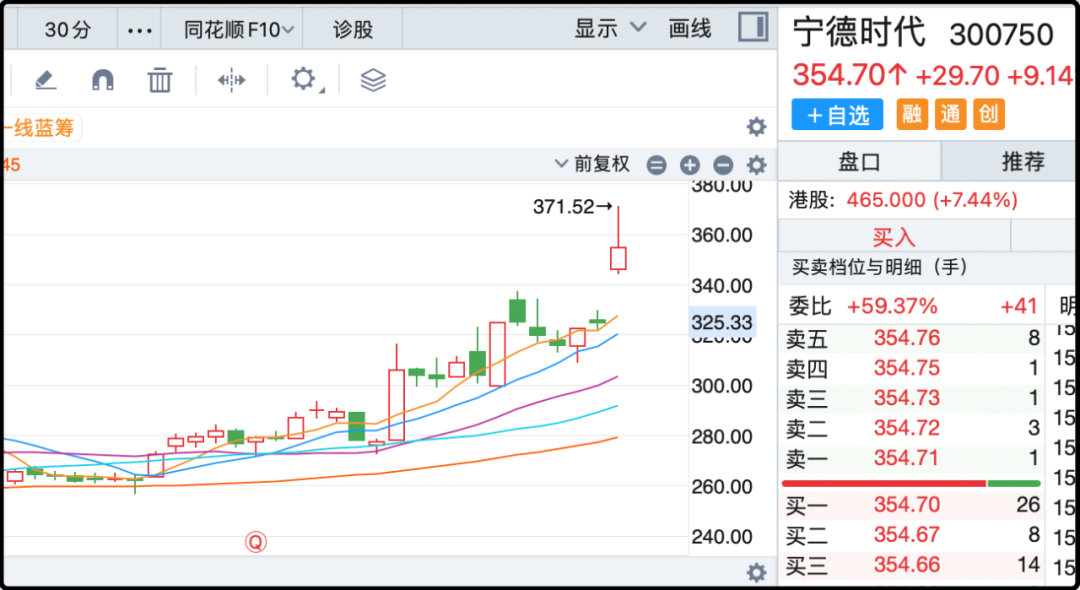Open the gear settings beside 前复权 controls

click(x=757, y=165)
